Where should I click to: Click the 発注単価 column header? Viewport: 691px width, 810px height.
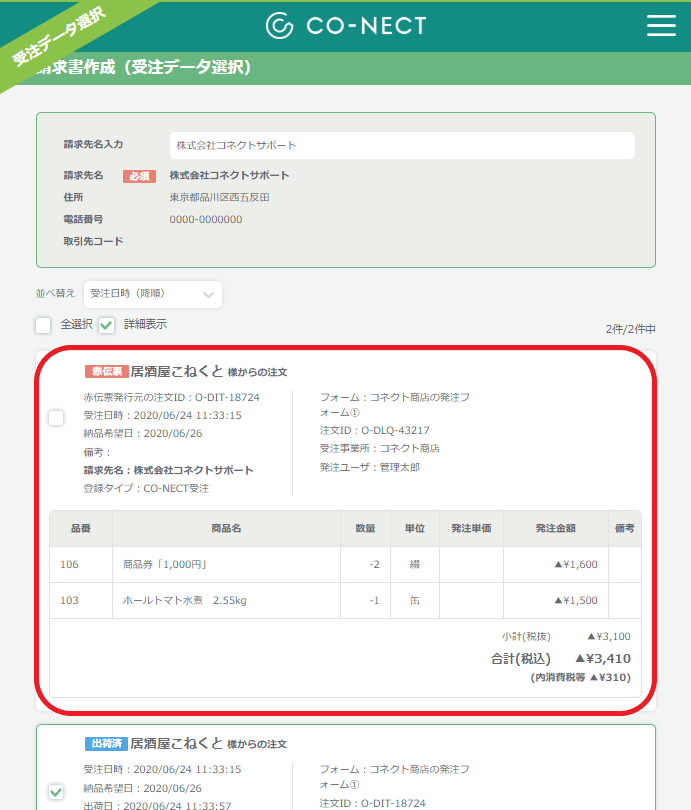tap(471, 528)
